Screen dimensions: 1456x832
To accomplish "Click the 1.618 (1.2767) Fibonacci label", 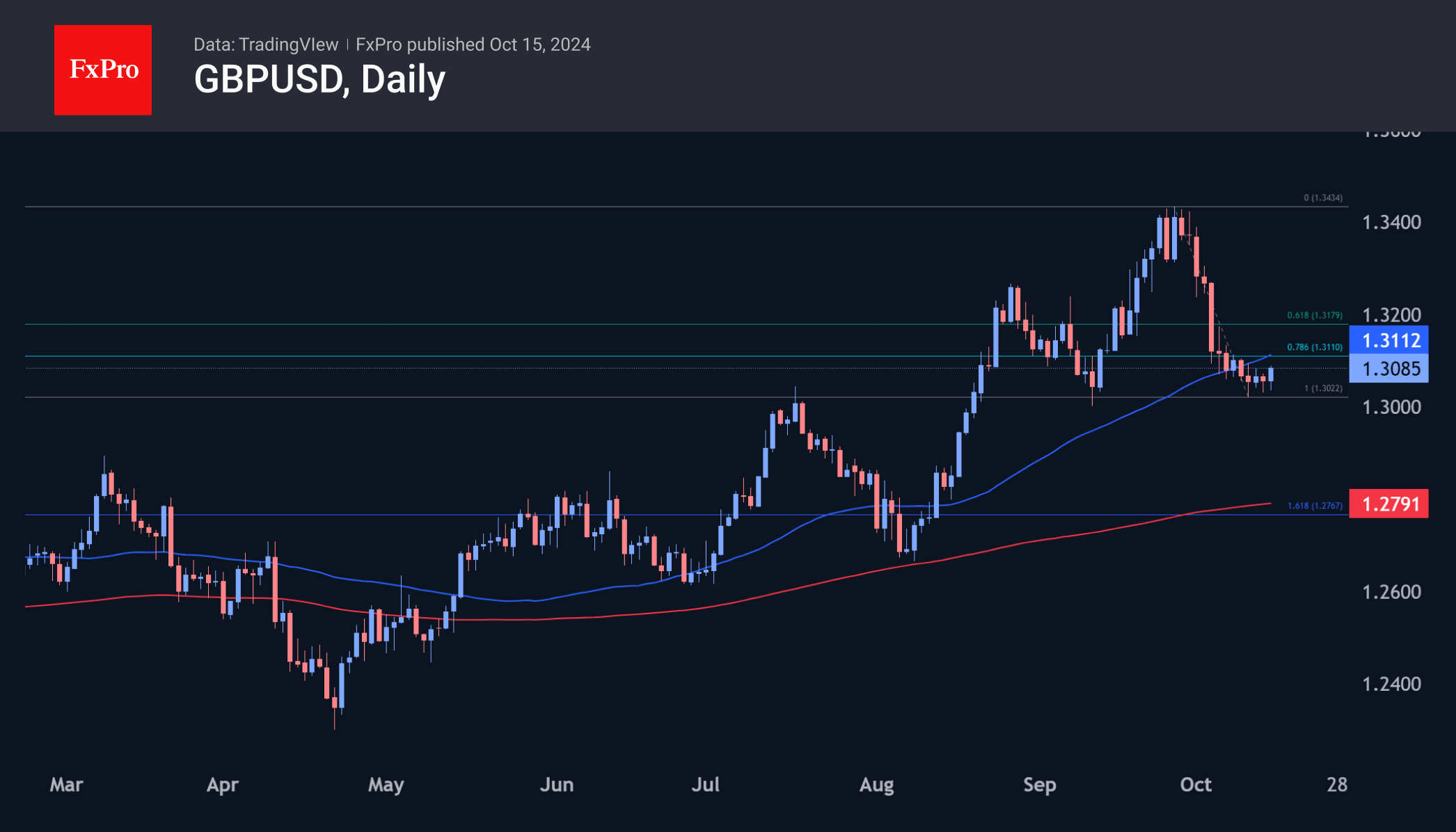I will pyautogui.click(x=1314, y=506).
